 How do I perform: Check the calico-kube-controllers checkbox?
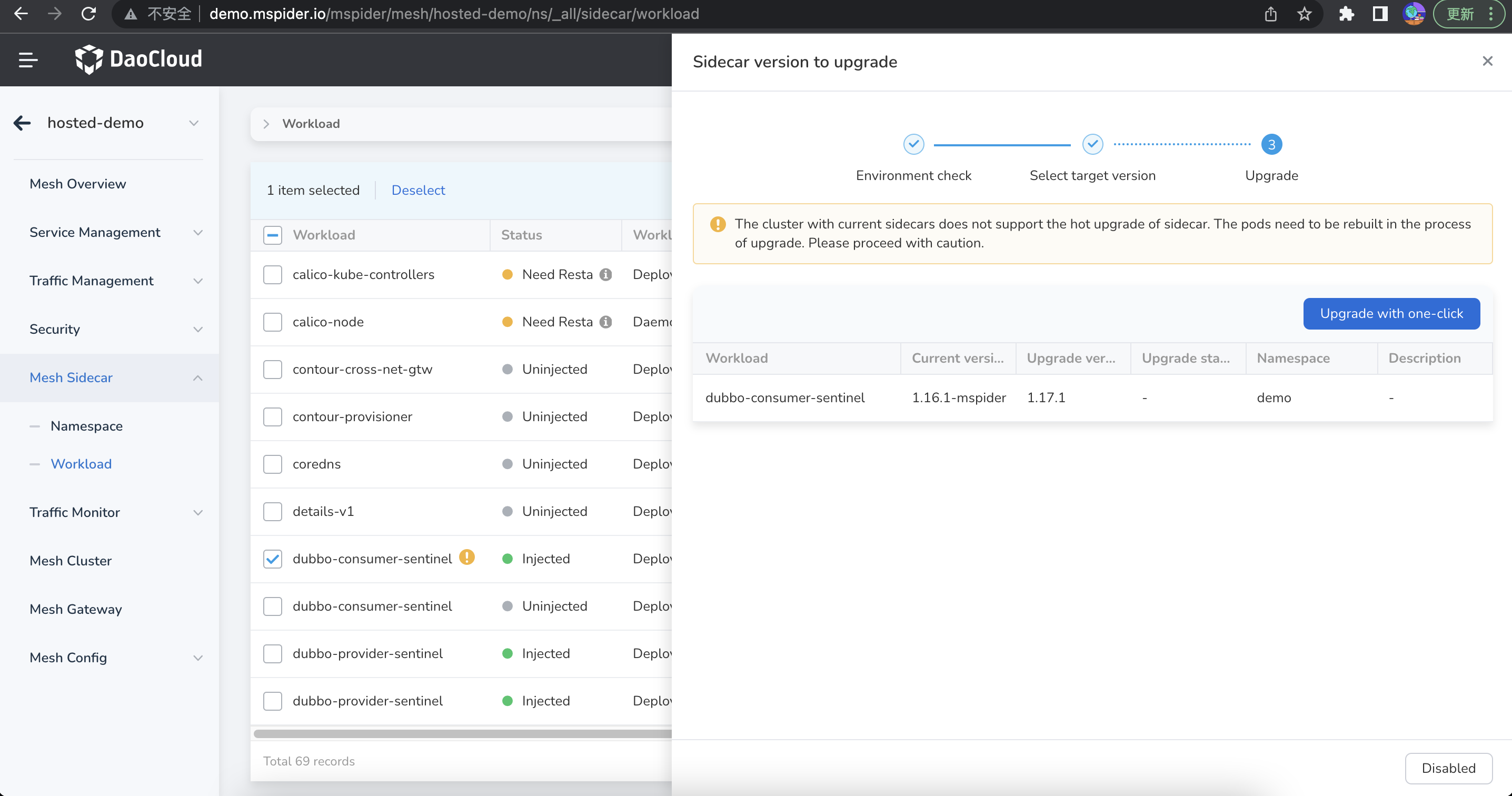272,275
